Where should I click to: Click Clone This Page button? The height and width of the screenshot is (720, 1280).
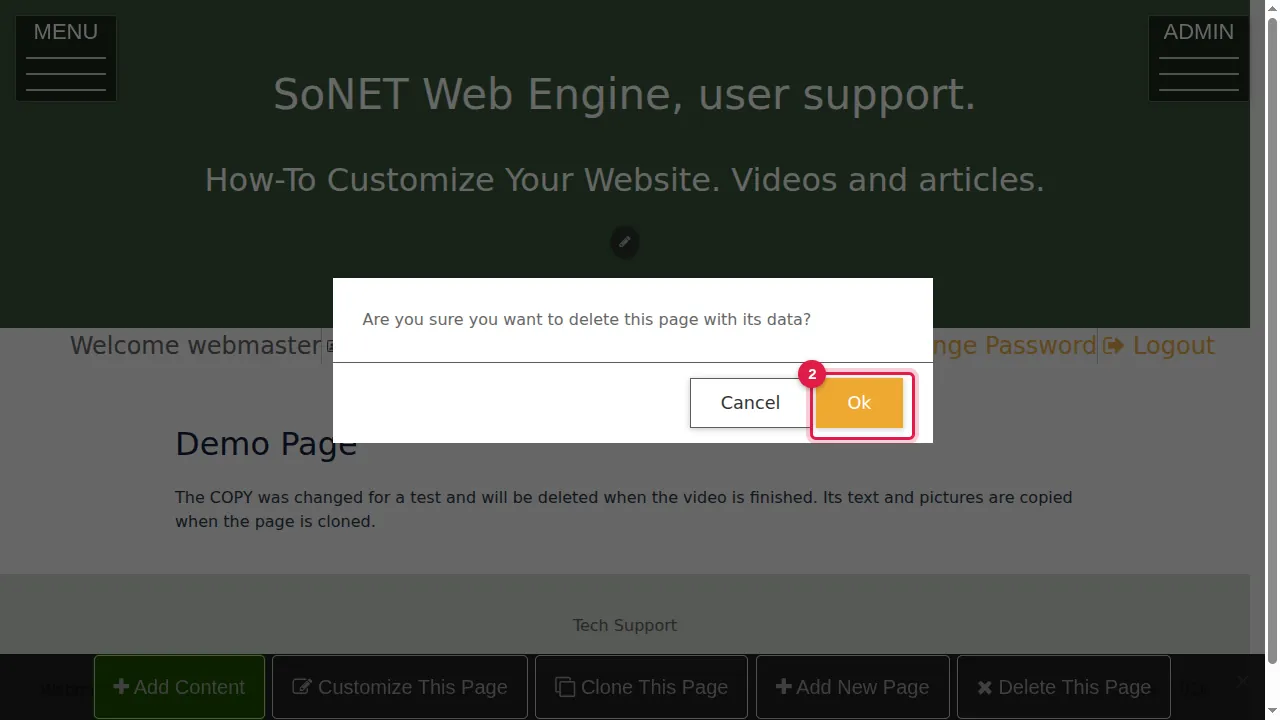(641, 687)
